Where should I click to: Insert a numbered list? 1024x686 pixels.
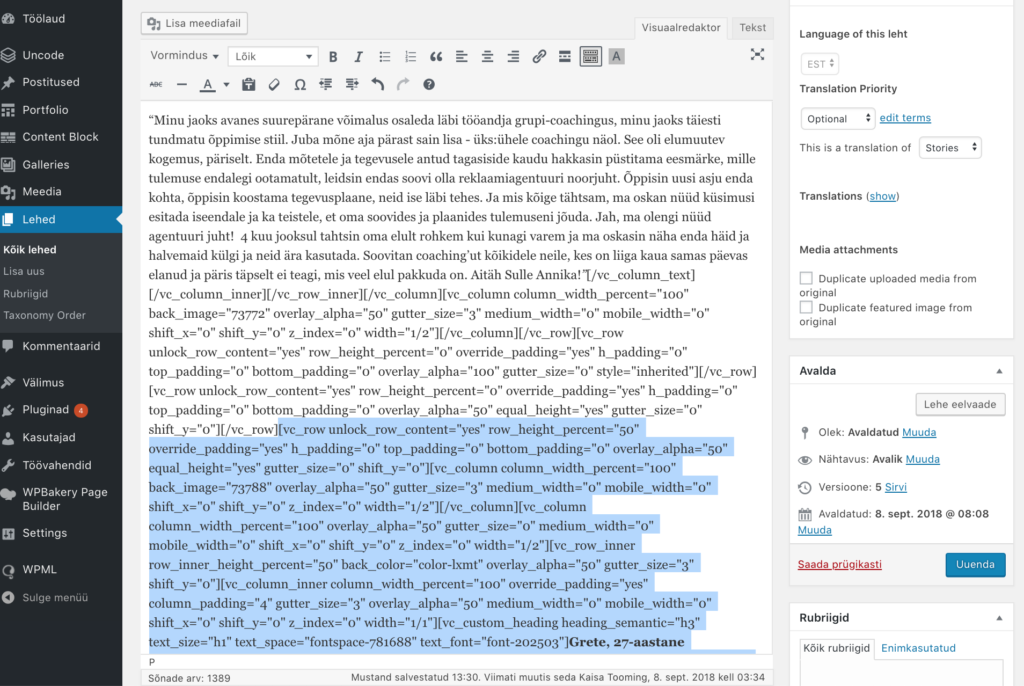(x=410, y=57)
